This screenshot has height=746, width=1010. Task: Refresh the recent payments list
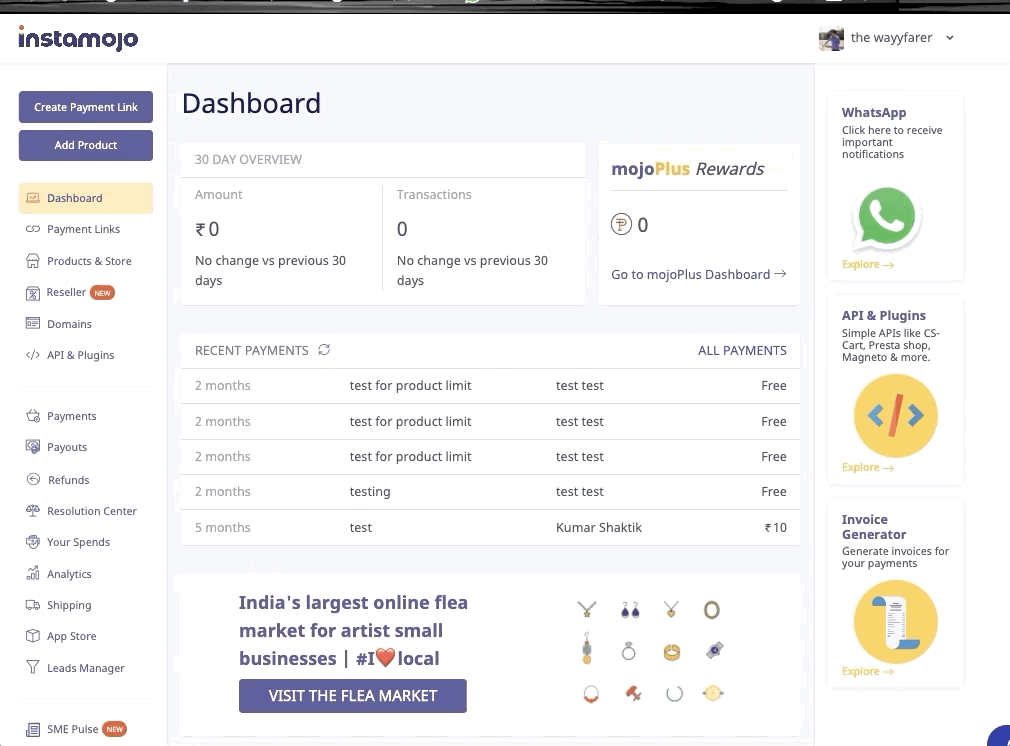point(324,350)
